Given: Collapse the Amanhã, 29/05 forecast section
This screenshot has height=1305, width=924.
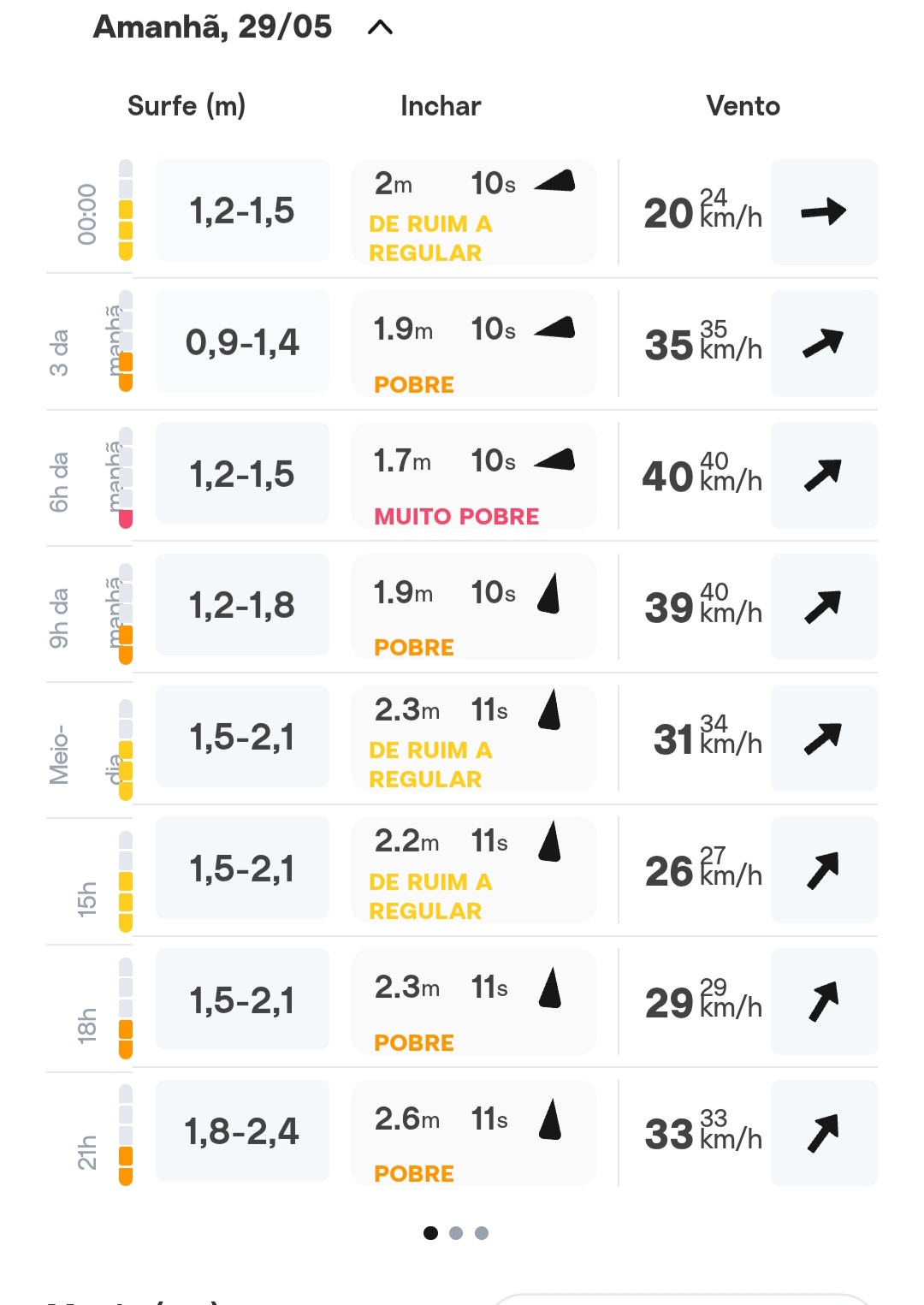Looking at the screenshot, I should click(380, 27).
